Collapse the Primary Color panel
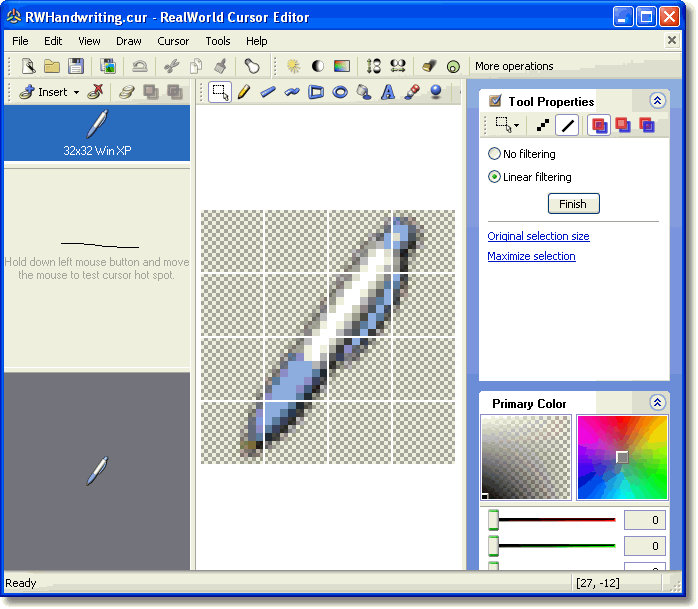 click(x=657, y=403)
